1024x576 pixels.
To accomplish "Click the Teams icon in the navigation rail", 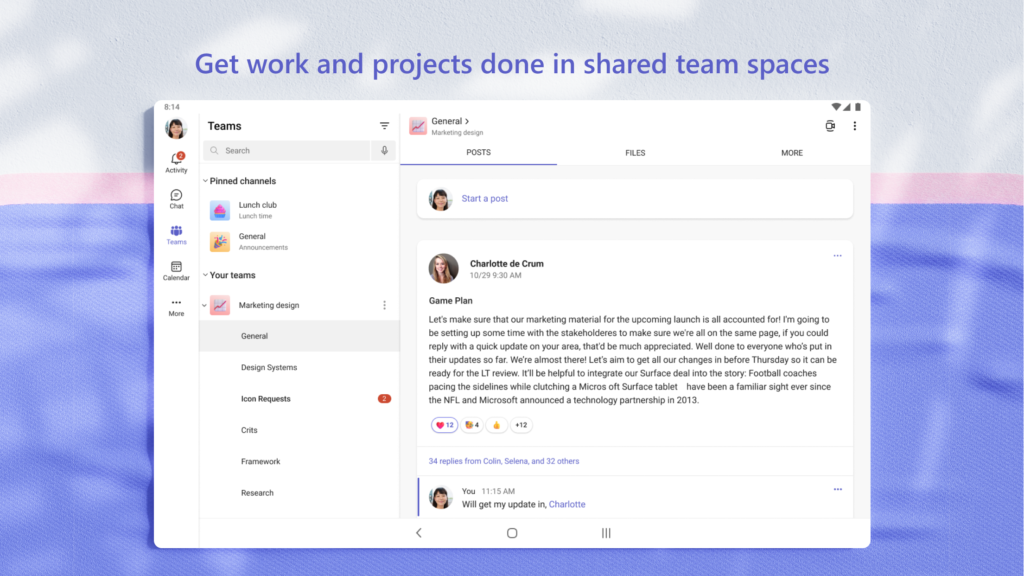I will 176,235.
